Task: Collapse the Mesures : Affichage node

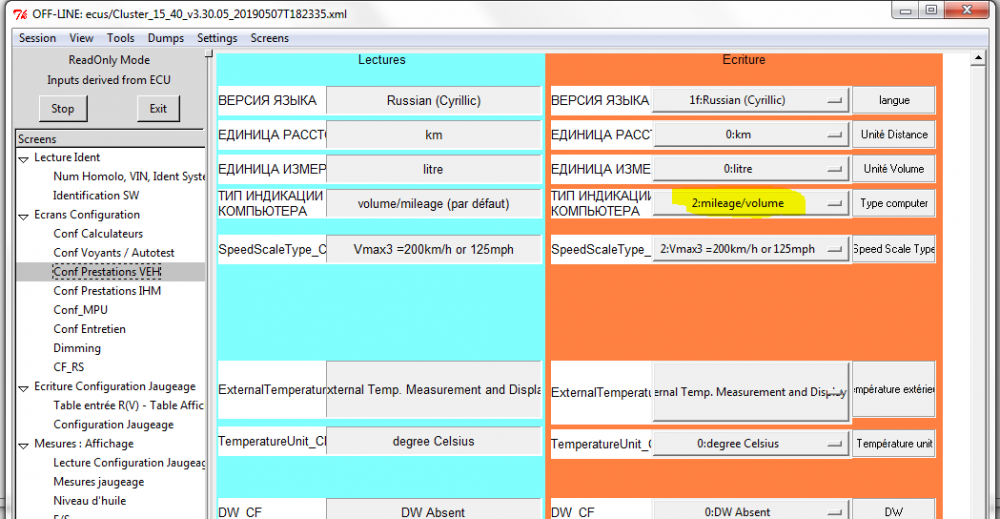Action: coord(24,444)
